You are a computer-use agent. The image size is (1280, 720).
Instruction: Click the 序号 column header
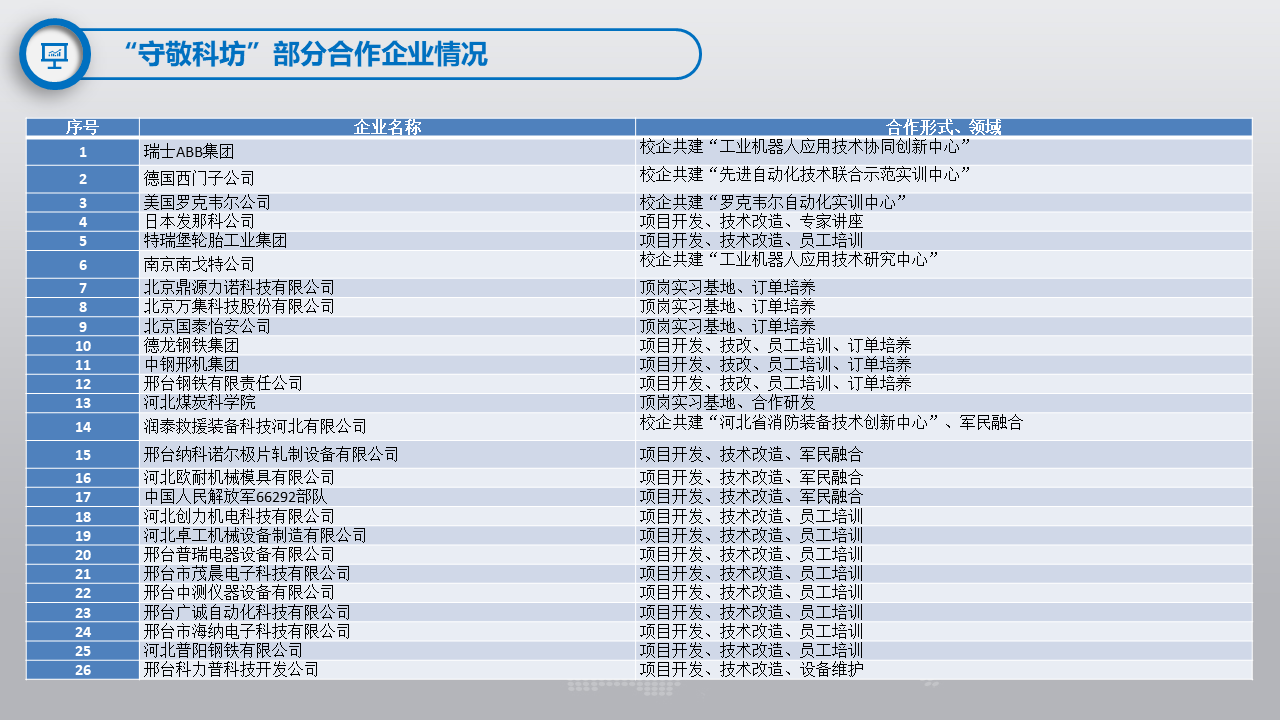[82, 127]
